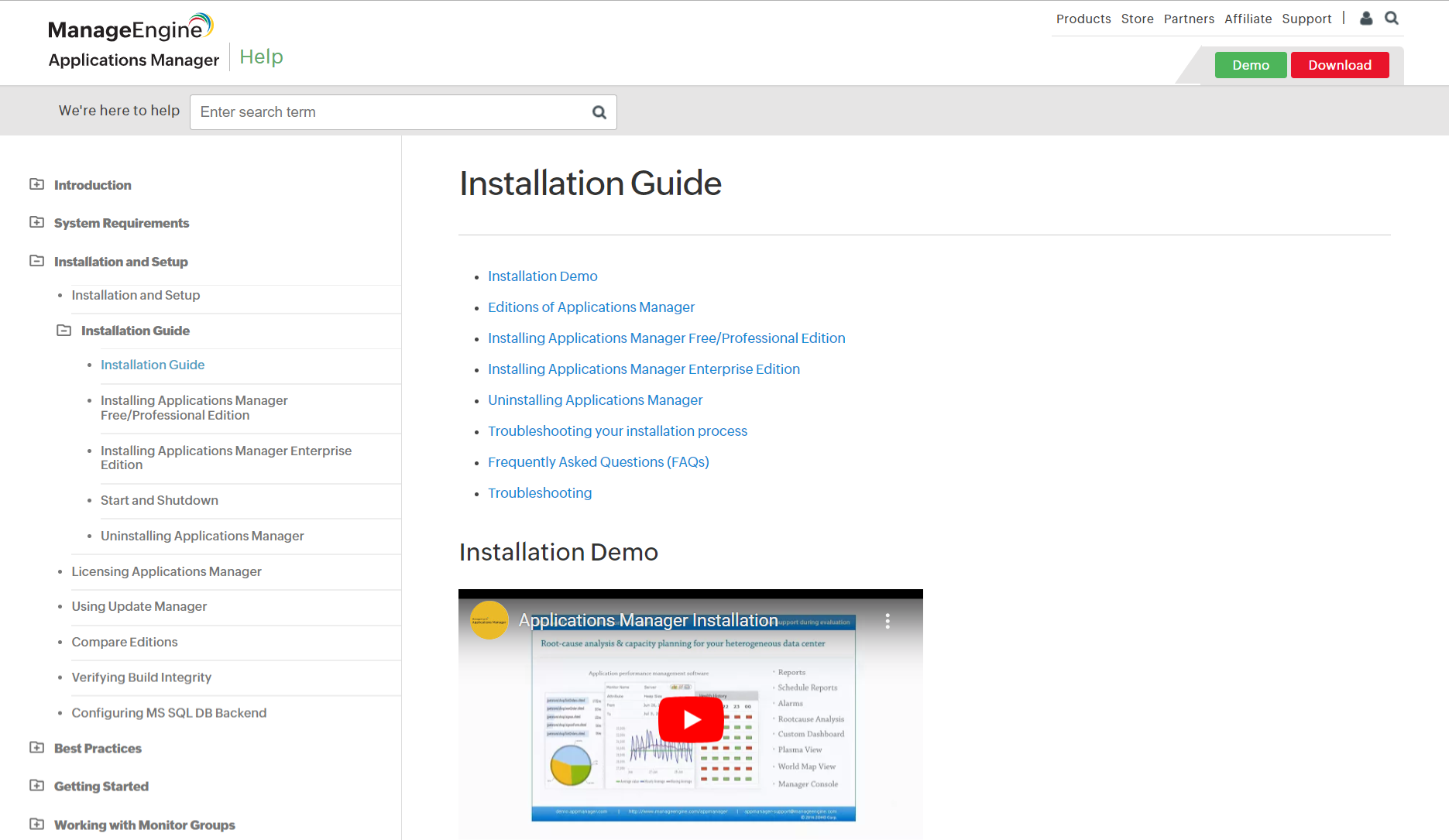Play the Applications Manager Installation video
The height and width of the screenshot is (840, 1449).
[x=691, y=719]
